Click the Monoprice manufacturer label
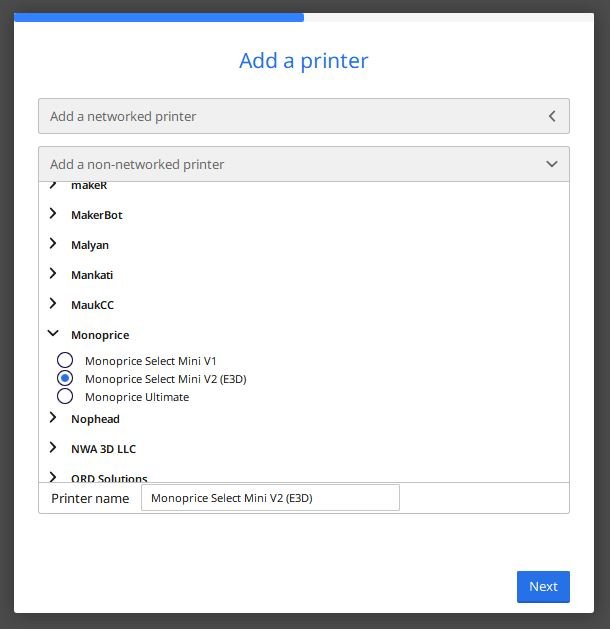610x629 pixels. coord(100,335)
